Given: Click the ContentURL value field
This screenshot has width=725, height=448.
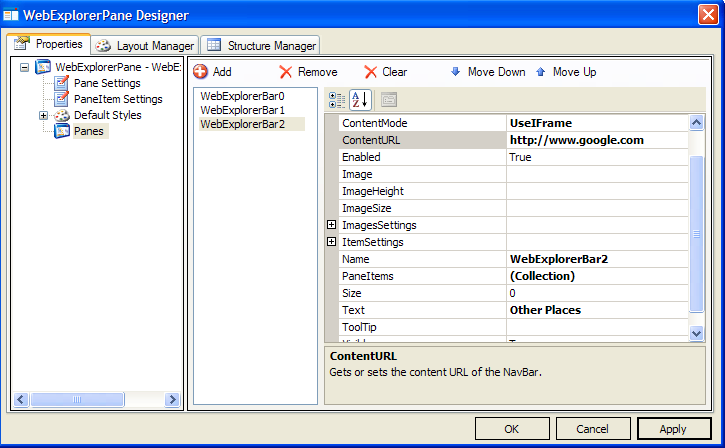Looking at the screenshot, I should (596, 140).
